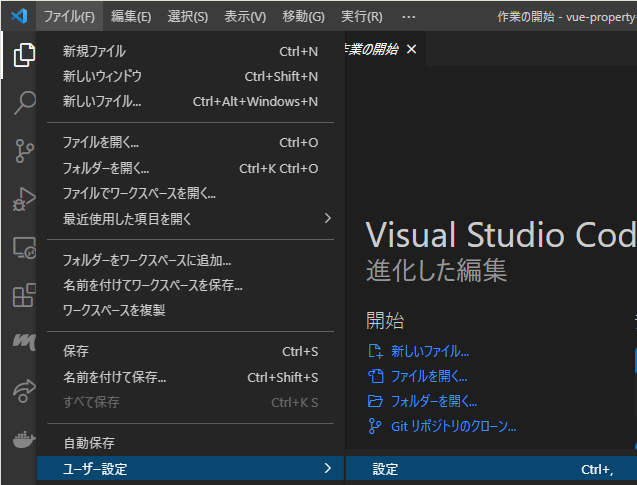Click ファイルを開く... link on welcome page

pos(429,377)
